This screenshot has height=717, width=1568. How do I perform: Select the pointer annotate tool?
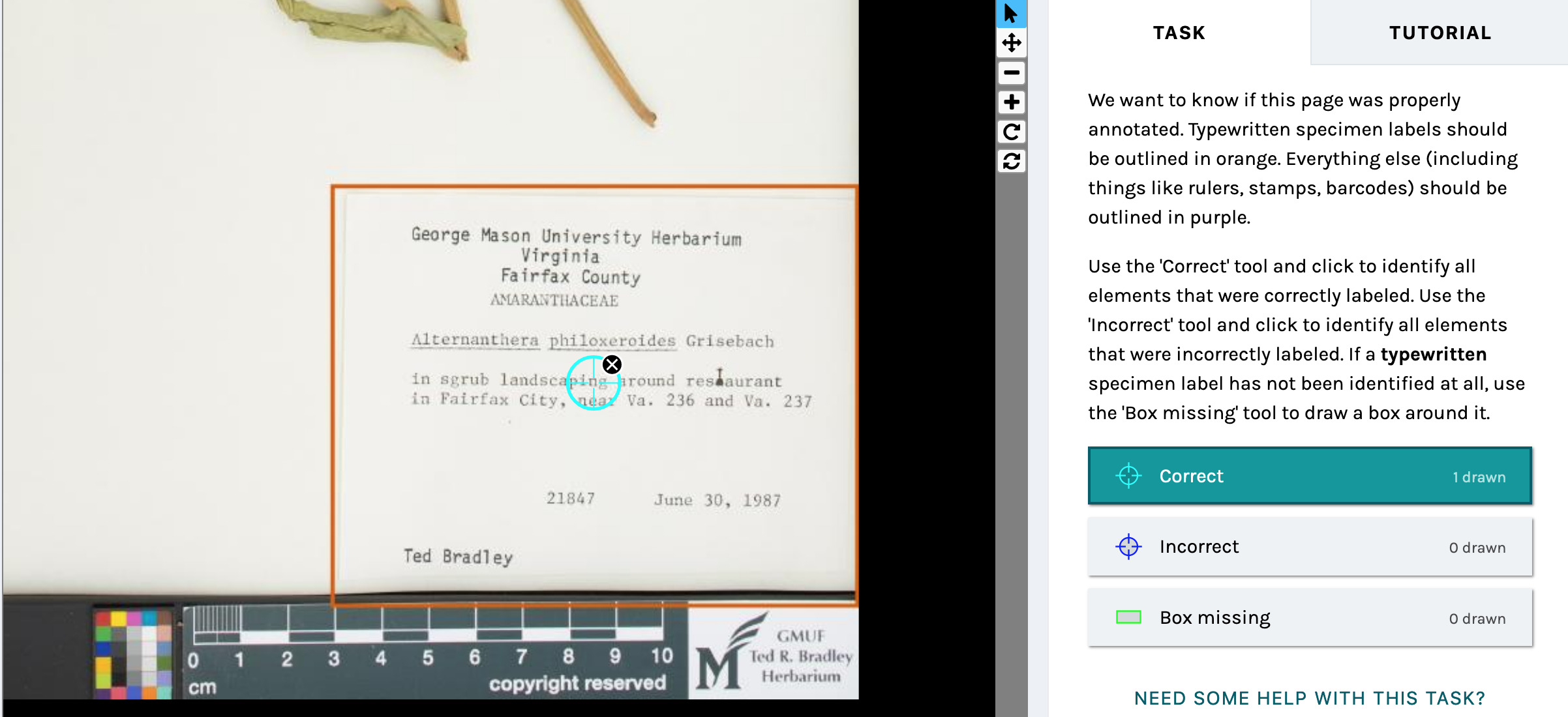[1011, 13]
